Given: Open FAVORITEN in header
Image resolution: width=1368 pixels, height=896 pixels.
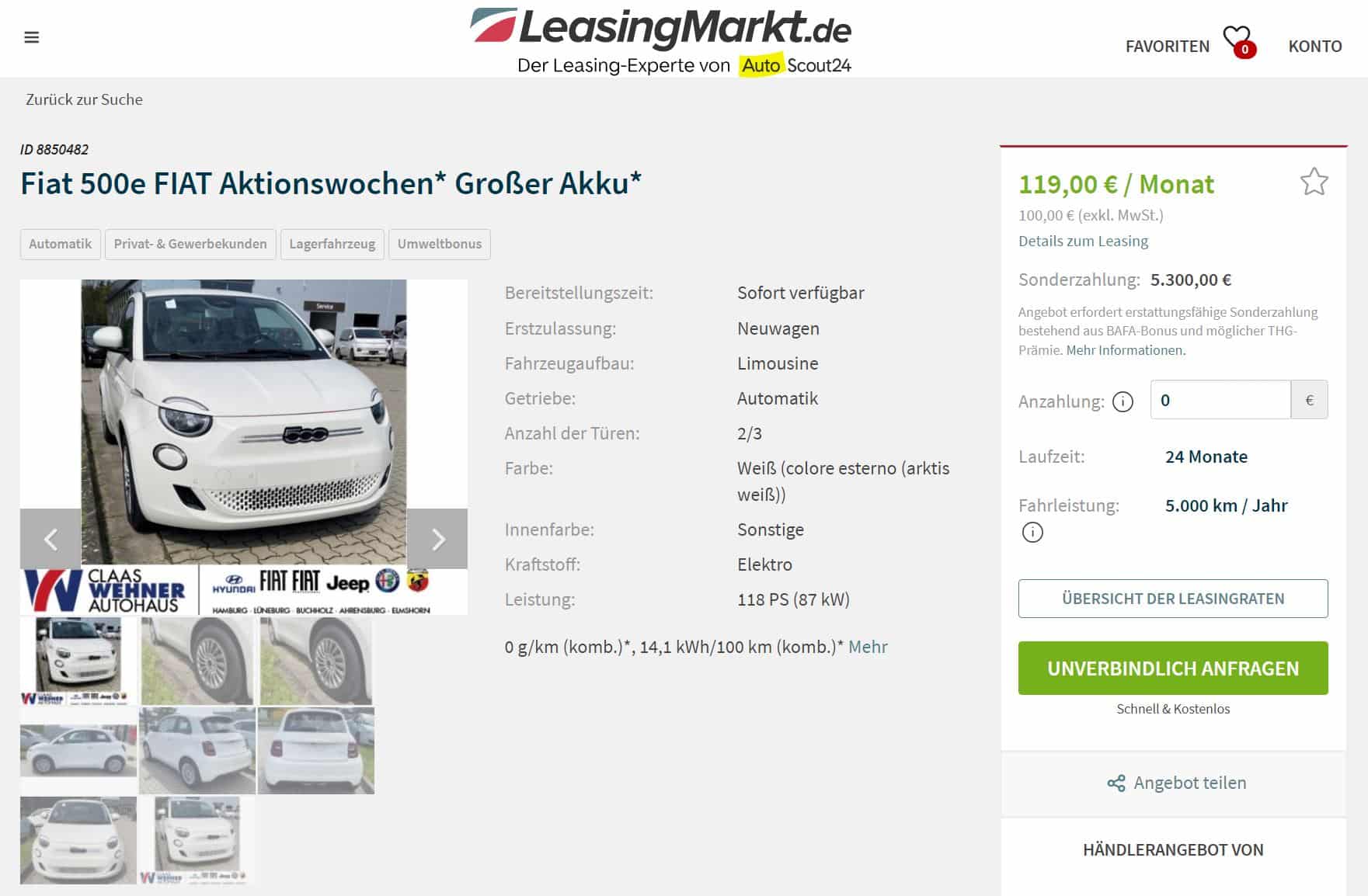Looking at the screenshot, I should [x=1167, y=46].
